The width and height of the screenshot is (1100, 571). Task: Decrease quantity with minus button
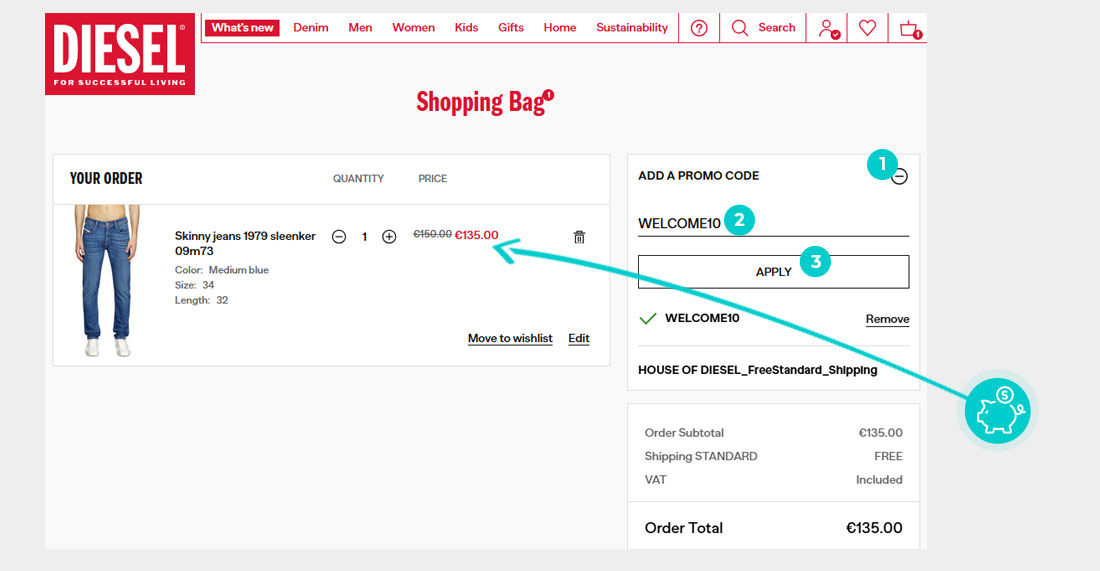coord(339,236)
